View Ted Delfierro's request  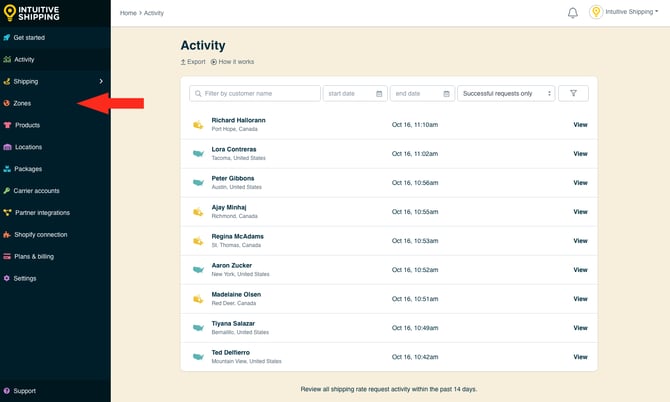[x=580, y=357]
